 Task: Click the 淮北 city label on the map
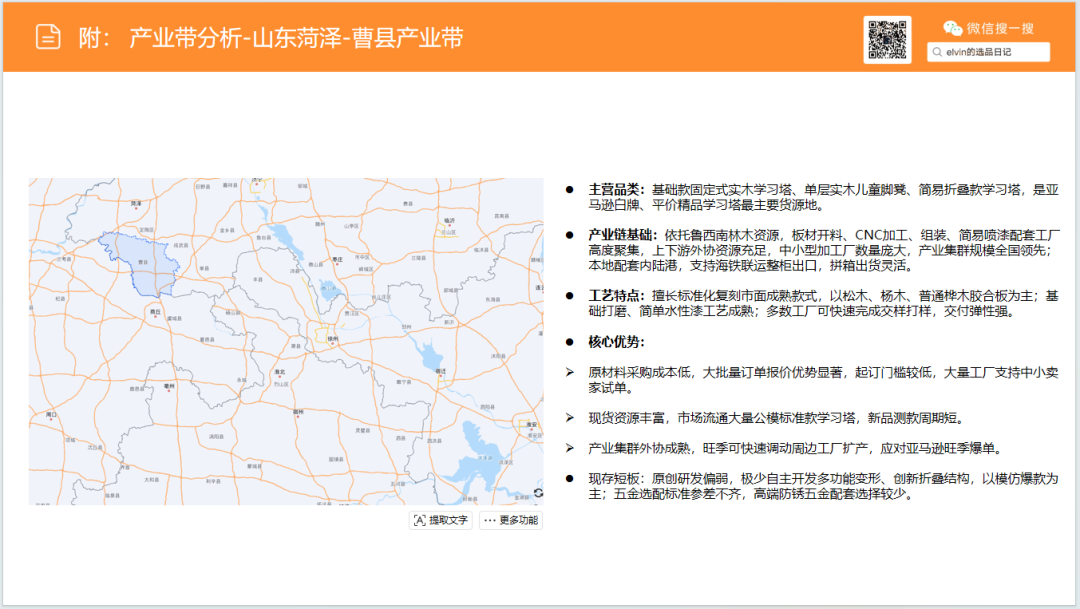coord(280,372)
